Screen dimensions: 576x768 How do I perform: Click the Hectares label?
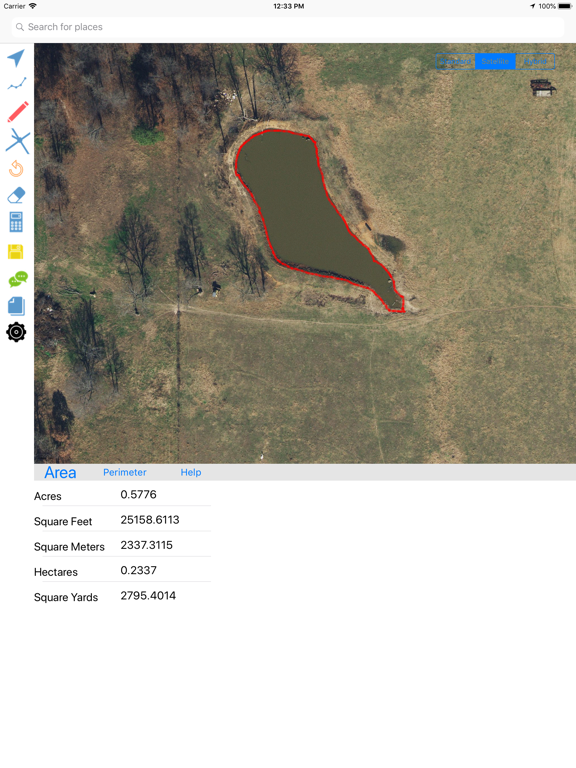[56, 572]
